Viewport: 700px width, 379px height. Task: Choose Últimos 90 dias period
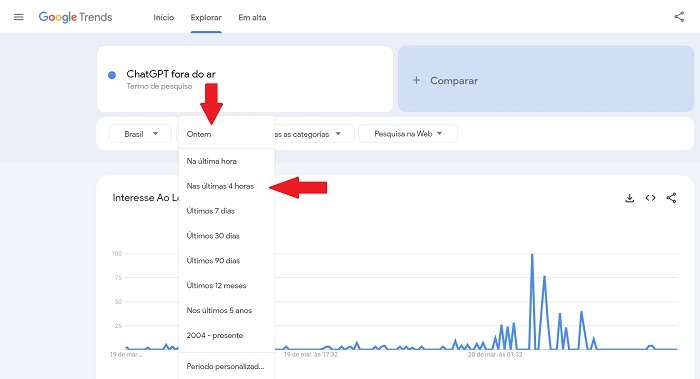tap(227, 261)
